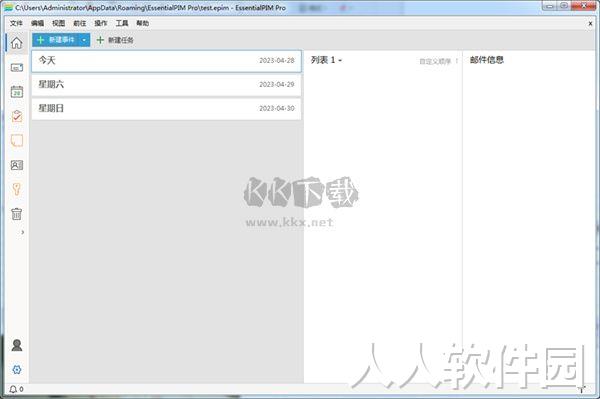Click the date 2023-04-30
The width and height of the screenshot is (600, 399).
pos(277,109)
